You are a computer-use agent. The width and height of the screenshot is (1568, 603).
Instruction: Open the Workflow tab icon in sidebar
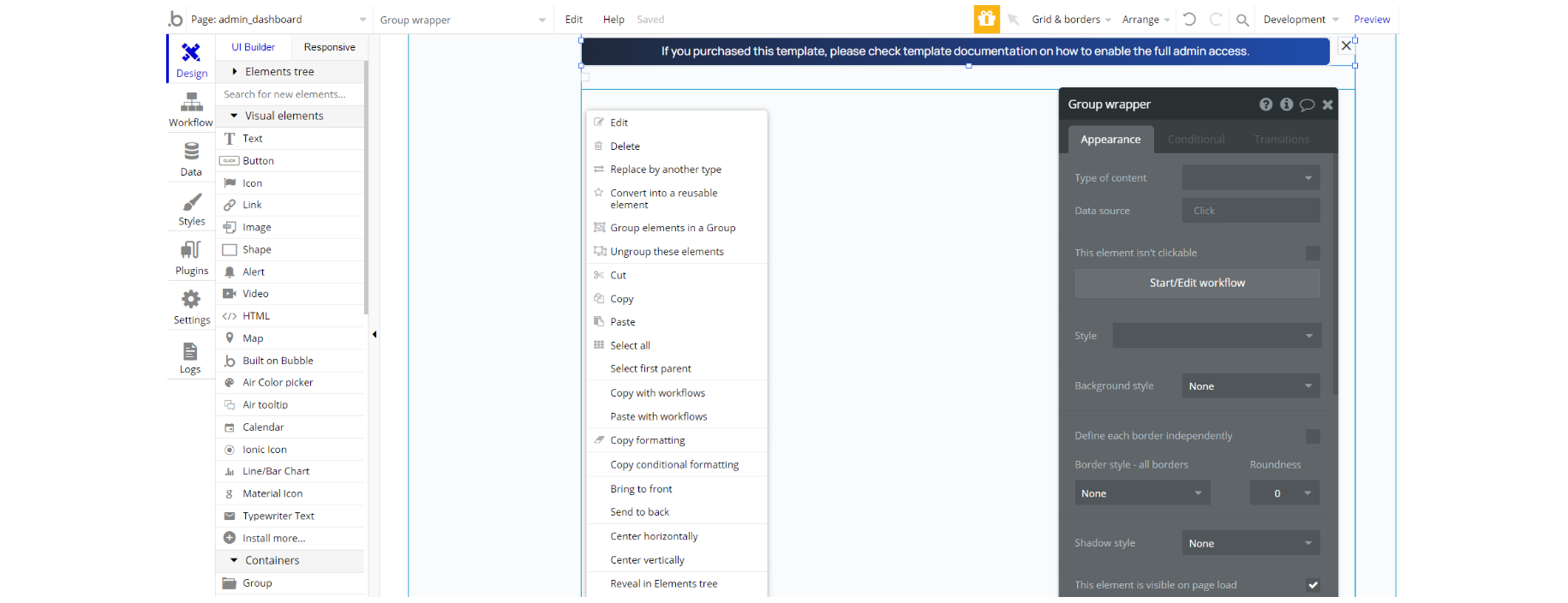(x=191, y=104)
